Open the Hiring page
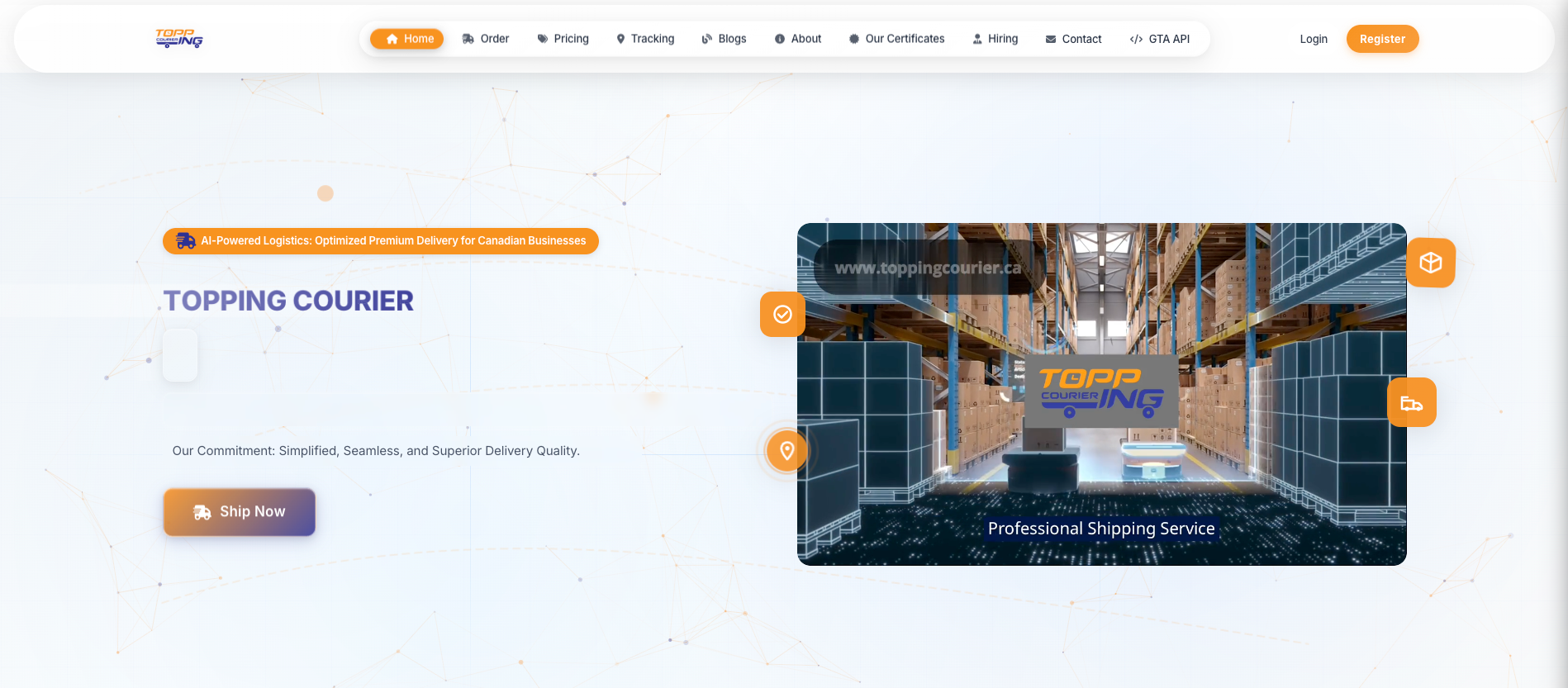1568x688 pixels. click(x=995, y=39)
